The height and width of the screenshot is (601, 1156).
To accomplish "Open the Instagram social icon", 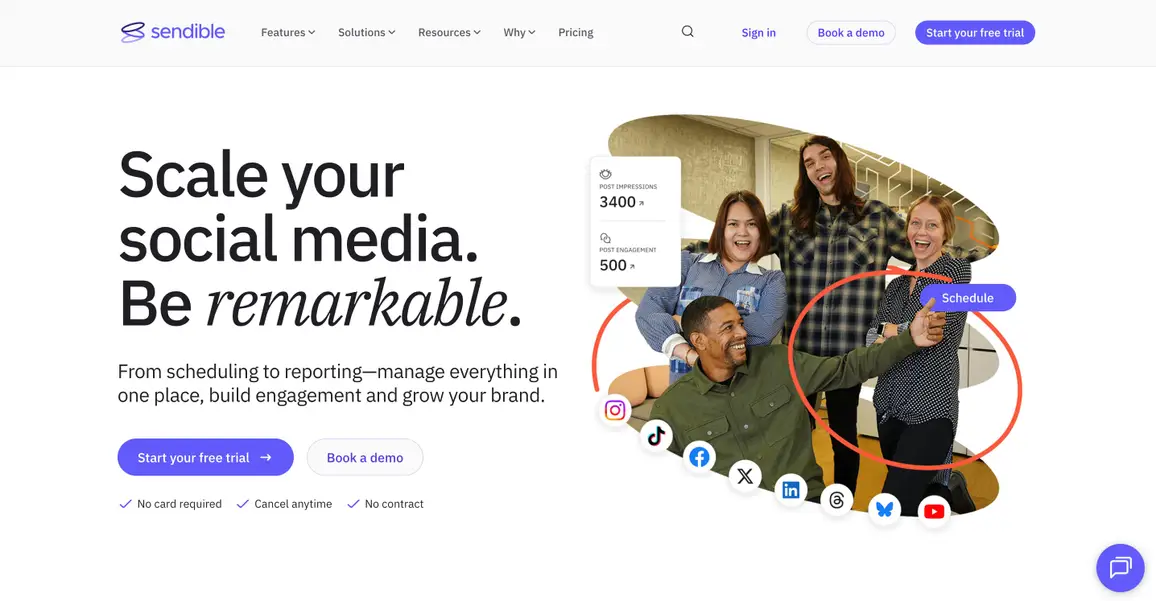I will pyautogui.click(x=614, y=410).
